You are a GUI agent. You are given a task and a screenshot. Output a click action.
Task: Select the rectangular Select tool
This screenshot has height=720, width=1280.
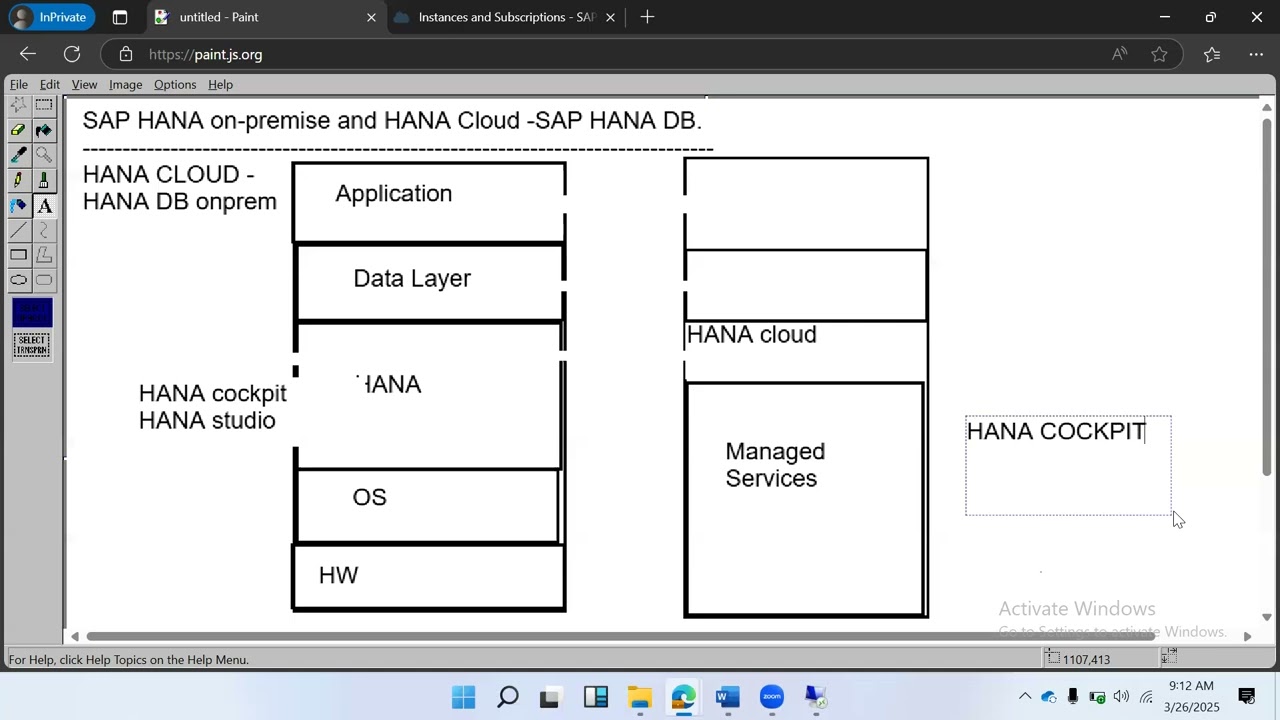click(44, 105)
